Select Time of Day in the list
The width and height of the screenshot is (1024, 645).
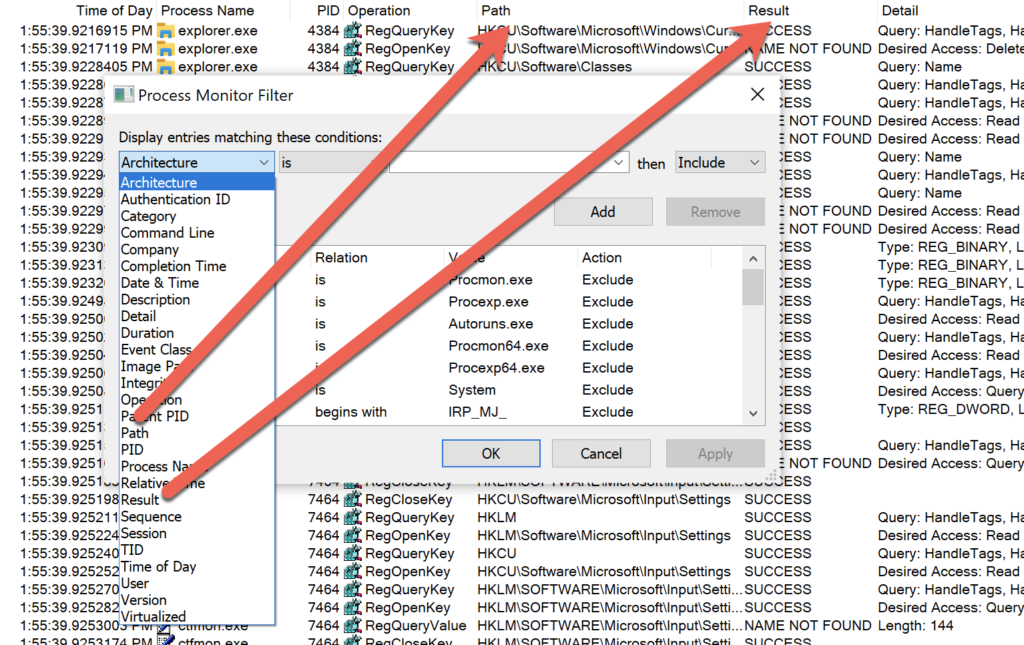[x=159, y=567]
